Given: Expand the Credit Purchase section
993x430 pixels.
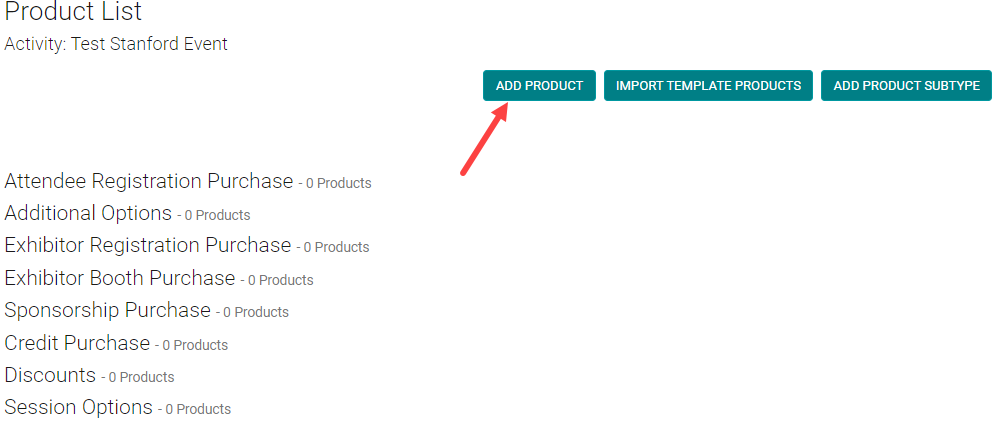Looking at the screenshot, I should point(77,343).
